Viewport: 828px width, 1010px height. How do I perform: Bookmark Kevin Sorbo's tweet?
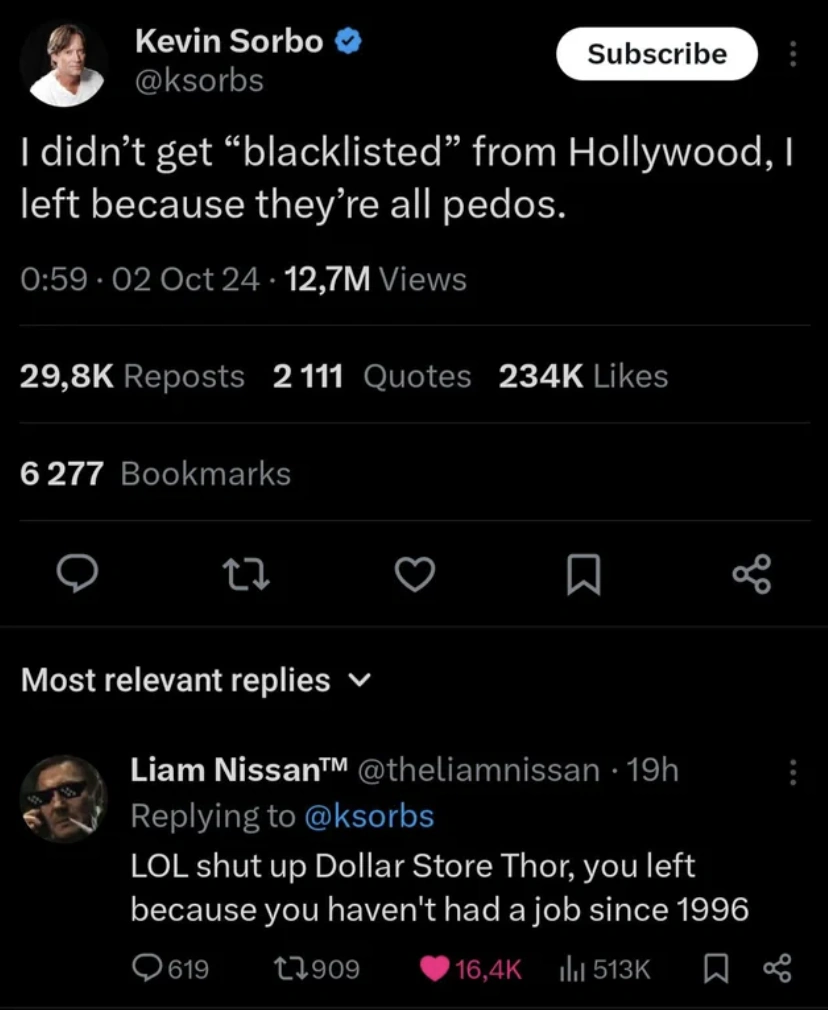pyautogui.click(x=583, y=573)
